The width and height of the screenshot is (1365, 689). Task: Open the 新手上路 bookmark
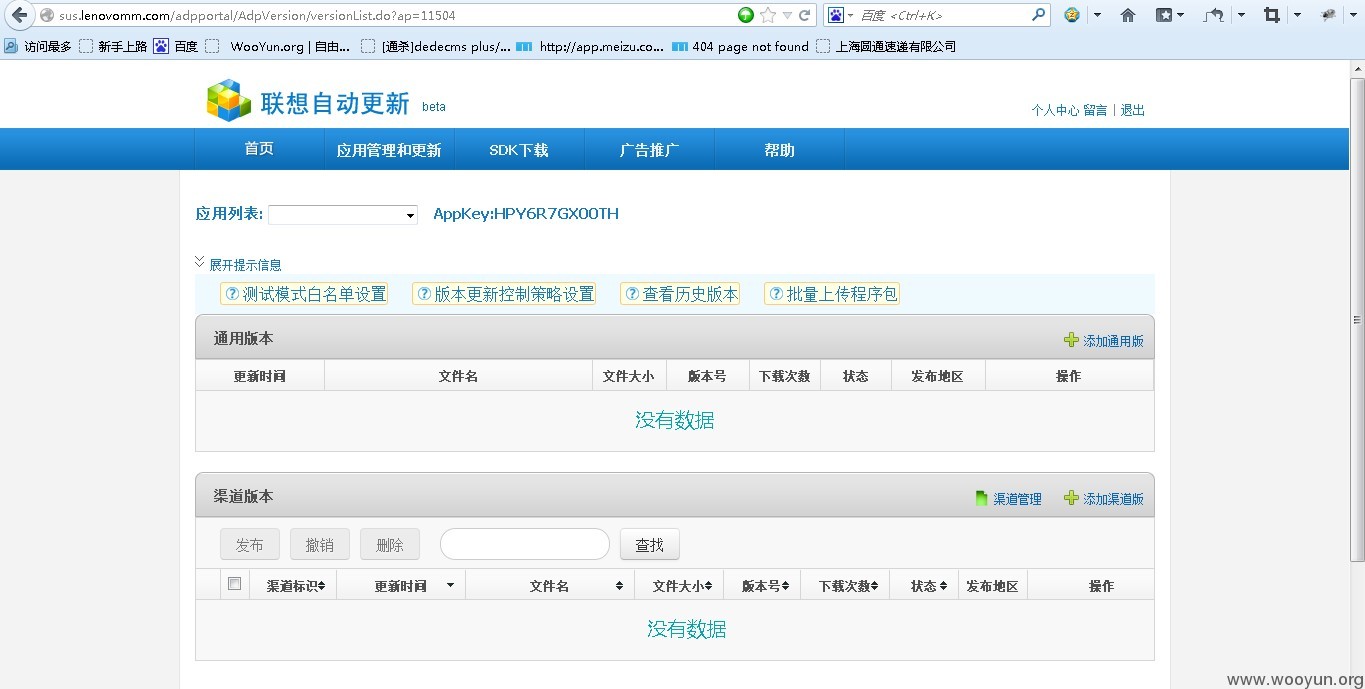pyautogui.click(x=113, y=46)
